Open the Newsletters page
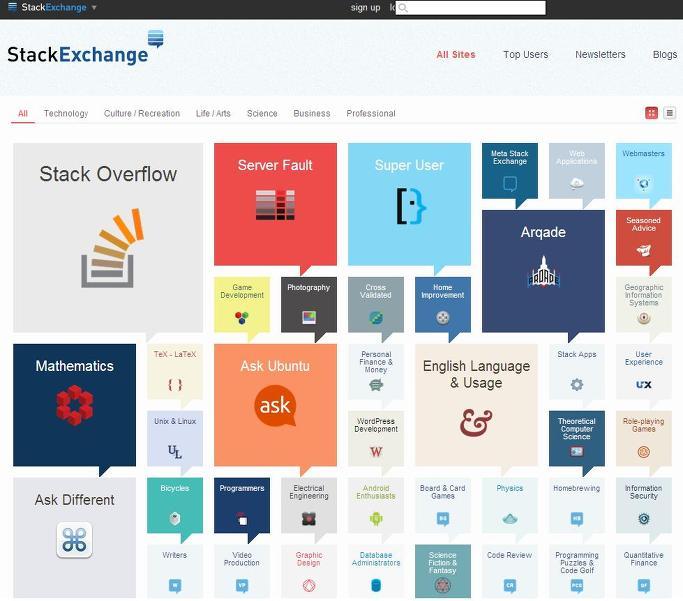 600,54
